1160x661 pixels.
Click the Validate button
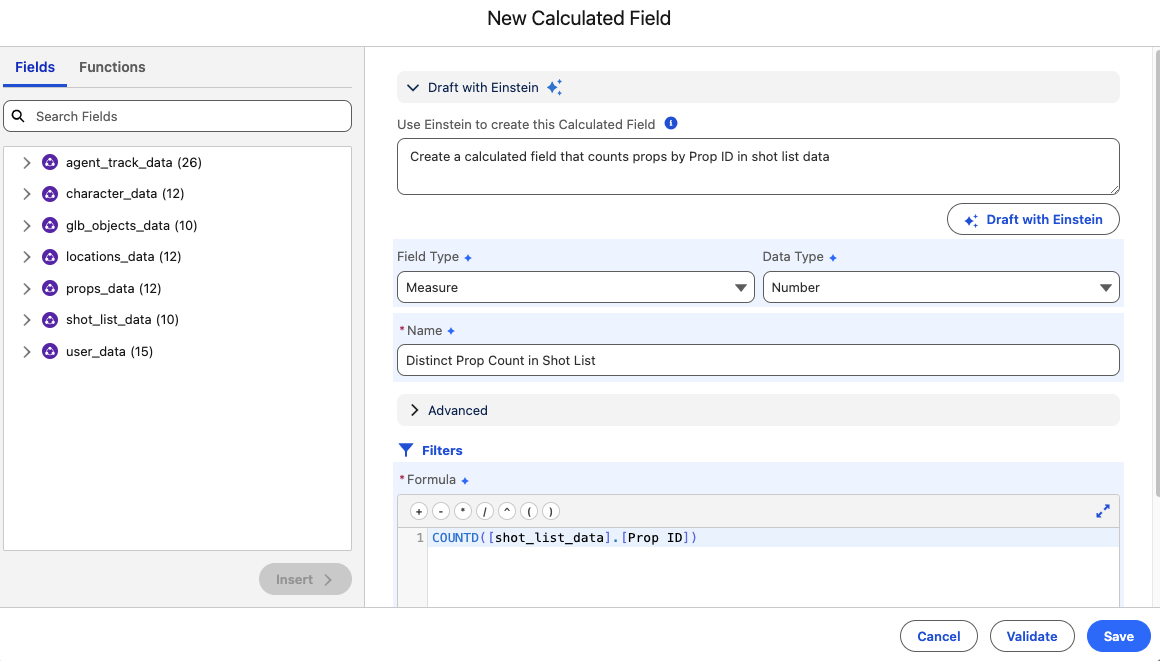coord(1032,636)
